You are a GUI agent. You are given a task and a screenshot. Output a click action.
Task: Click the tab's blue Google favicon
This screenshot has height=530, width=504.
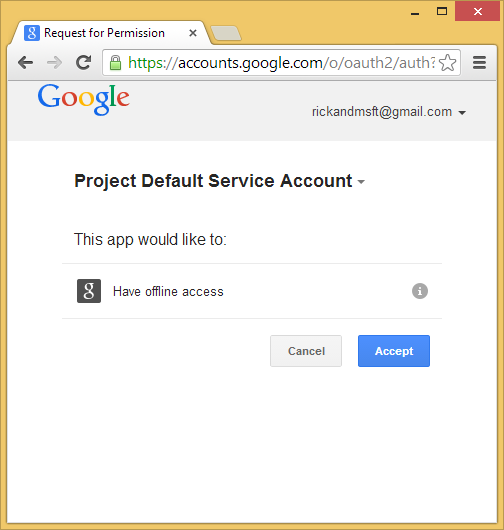[x=32, y=33]
